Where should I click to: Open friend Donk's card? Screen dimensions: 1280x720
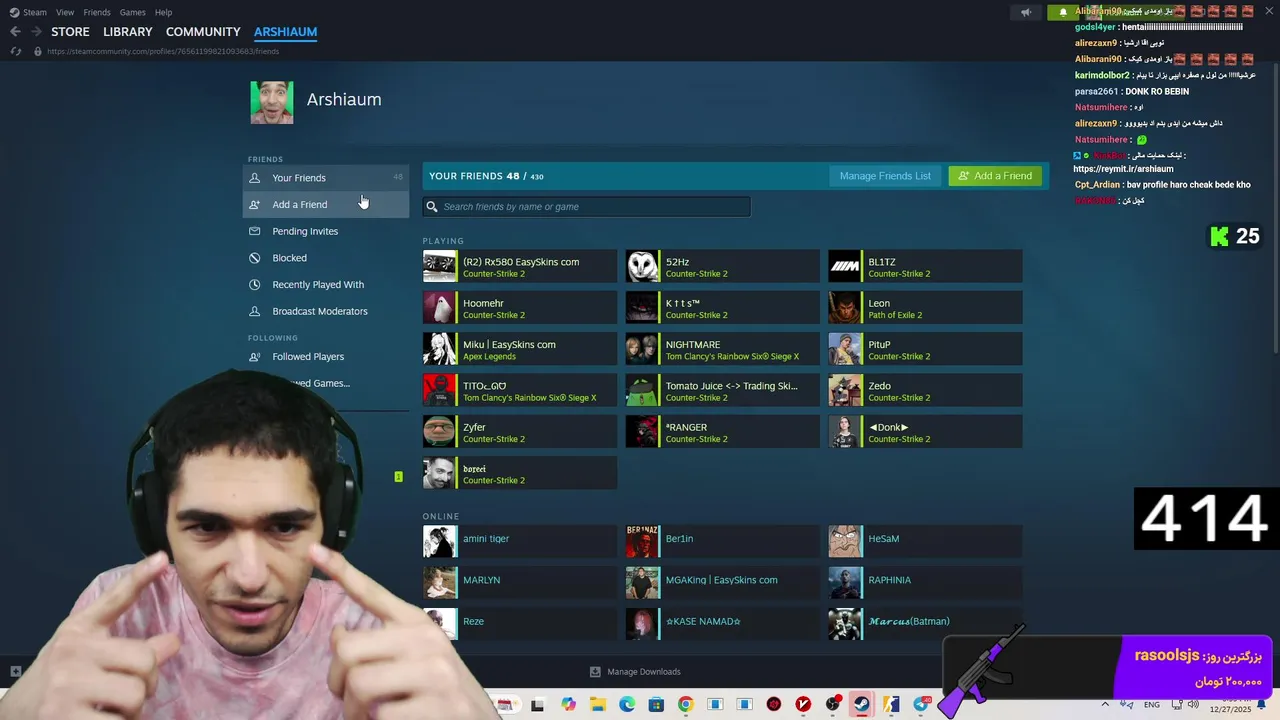click(925, 432)
